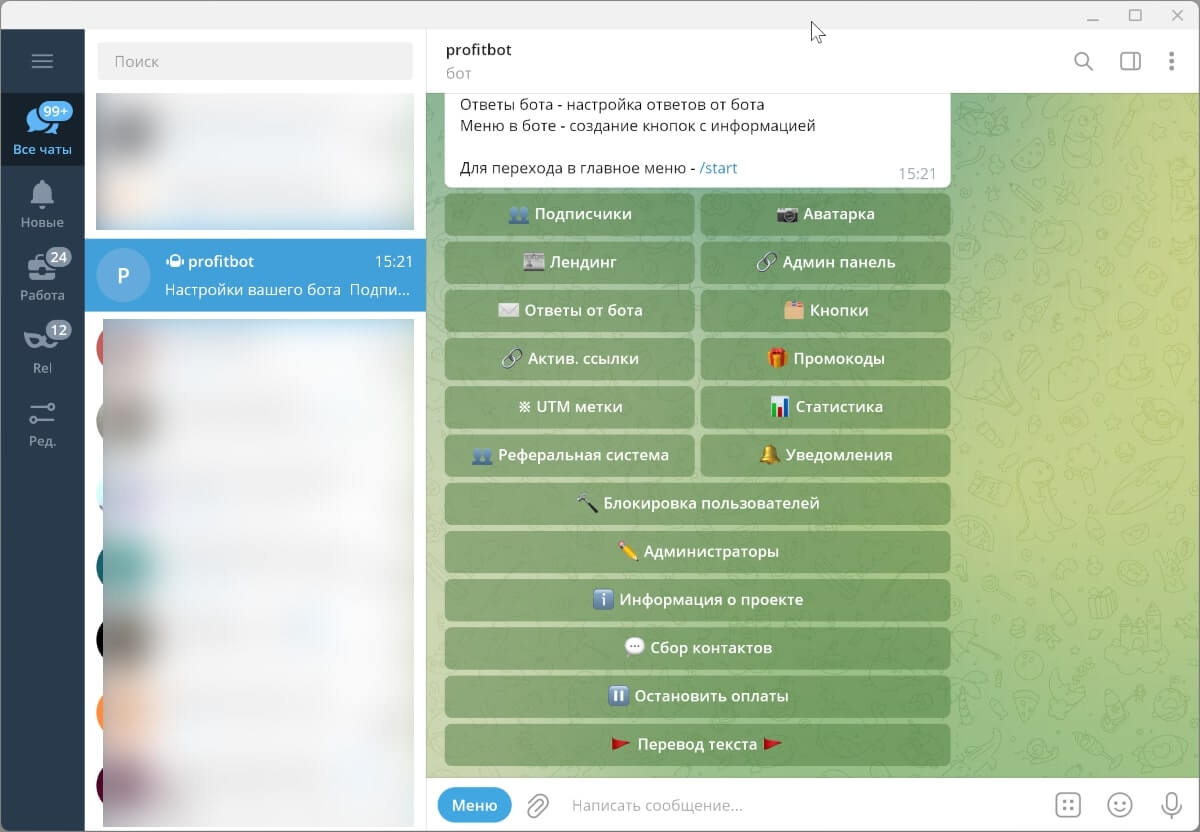Click the P avatar of profitbot chat
1200x832 pixels.
(123, 275)
